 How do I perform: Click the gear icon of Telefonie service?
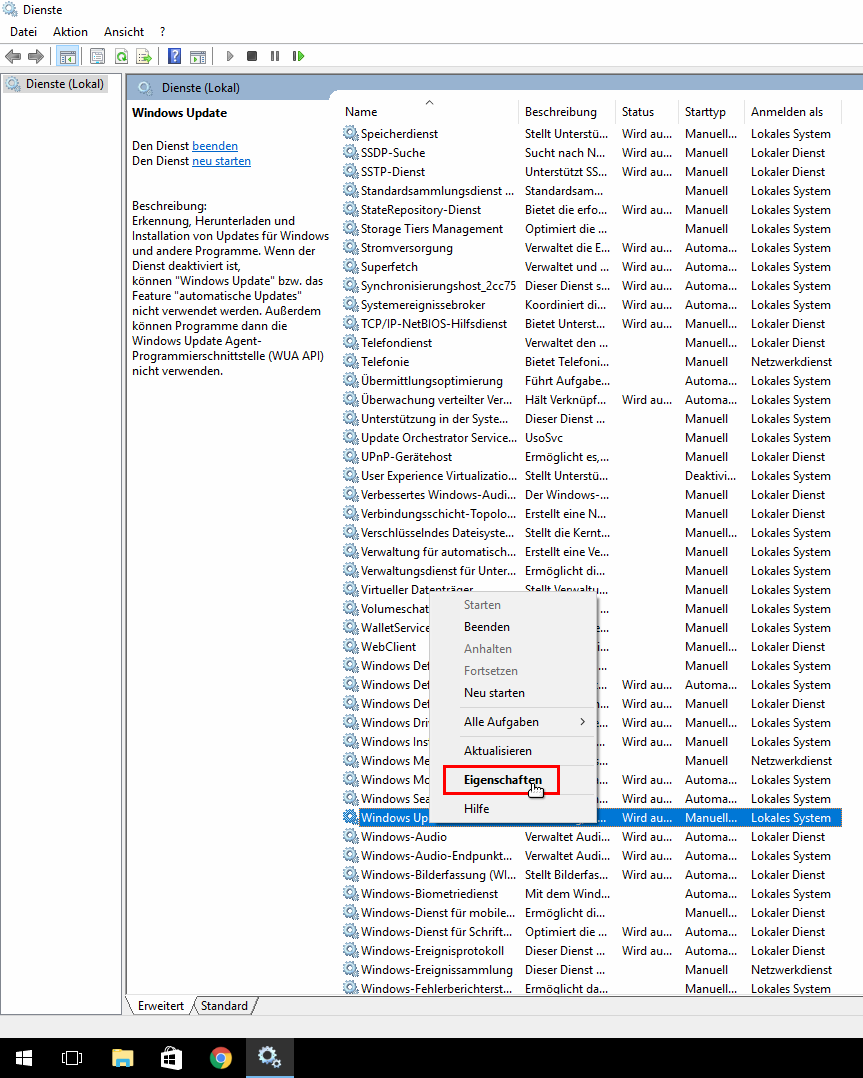pos(351,361)
